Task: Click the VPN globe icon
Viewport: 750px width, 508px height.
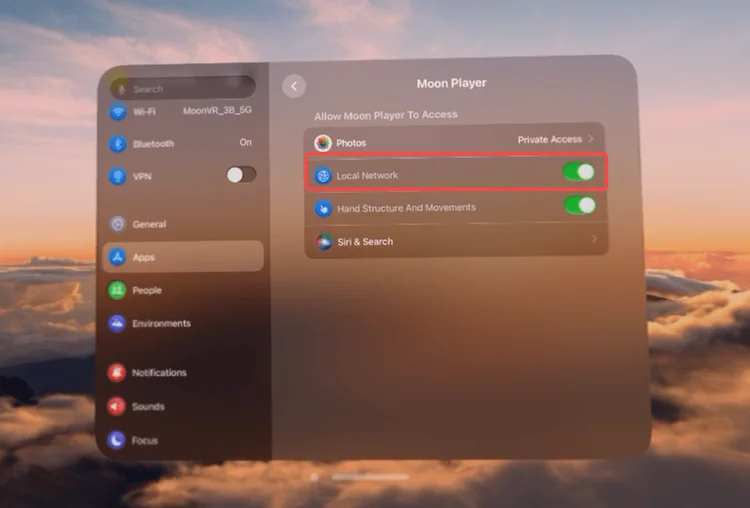Action: coord(118,176)
